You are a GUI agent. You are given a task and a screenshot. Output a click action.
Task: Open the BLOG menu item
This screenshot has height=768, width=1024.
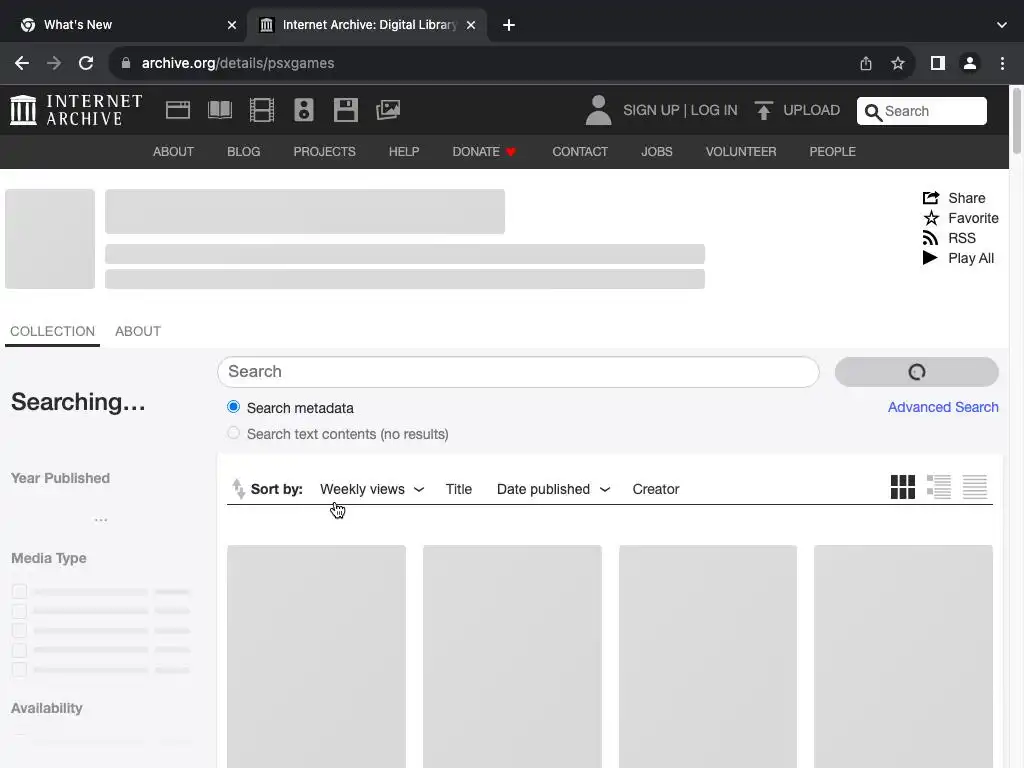coord(244,152)
